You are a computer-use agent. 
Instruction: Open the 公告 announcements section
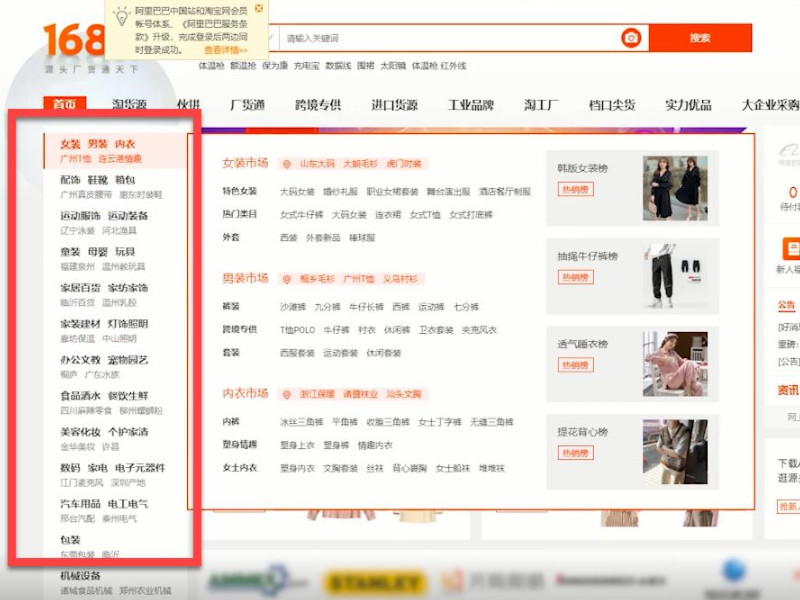[787, 305]
